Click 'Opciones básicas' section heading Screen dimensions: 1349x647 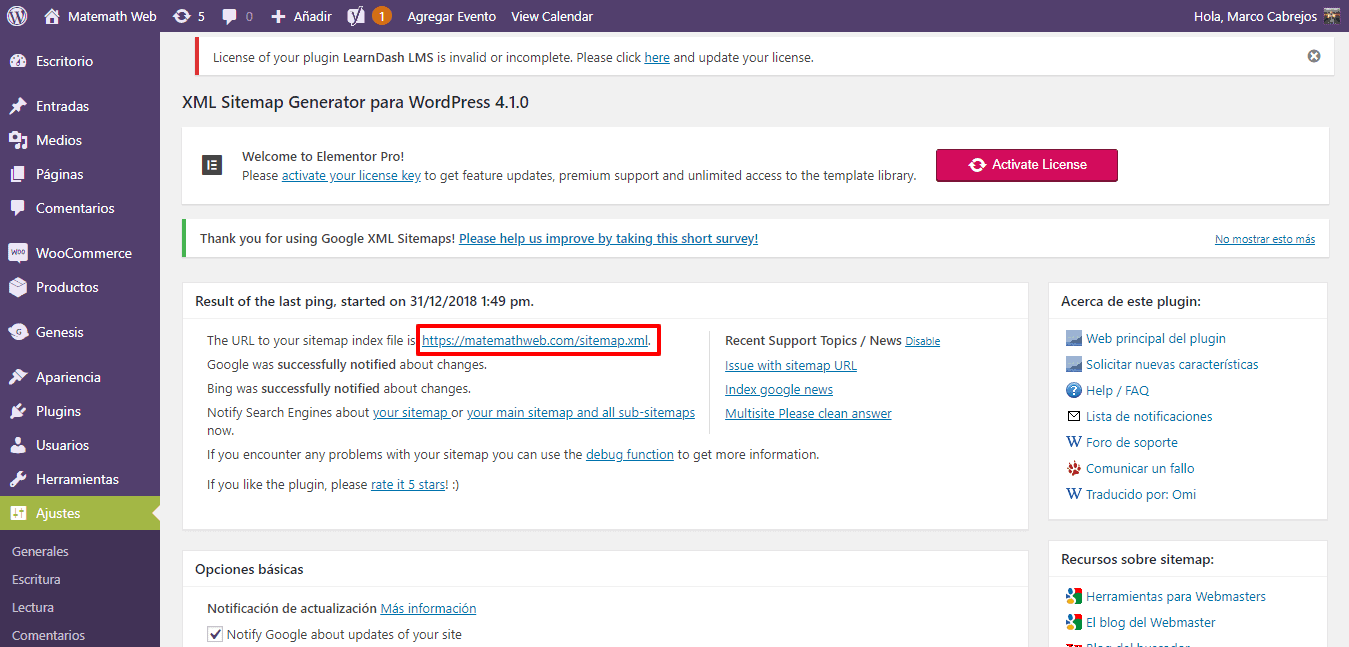click(249, 569)
